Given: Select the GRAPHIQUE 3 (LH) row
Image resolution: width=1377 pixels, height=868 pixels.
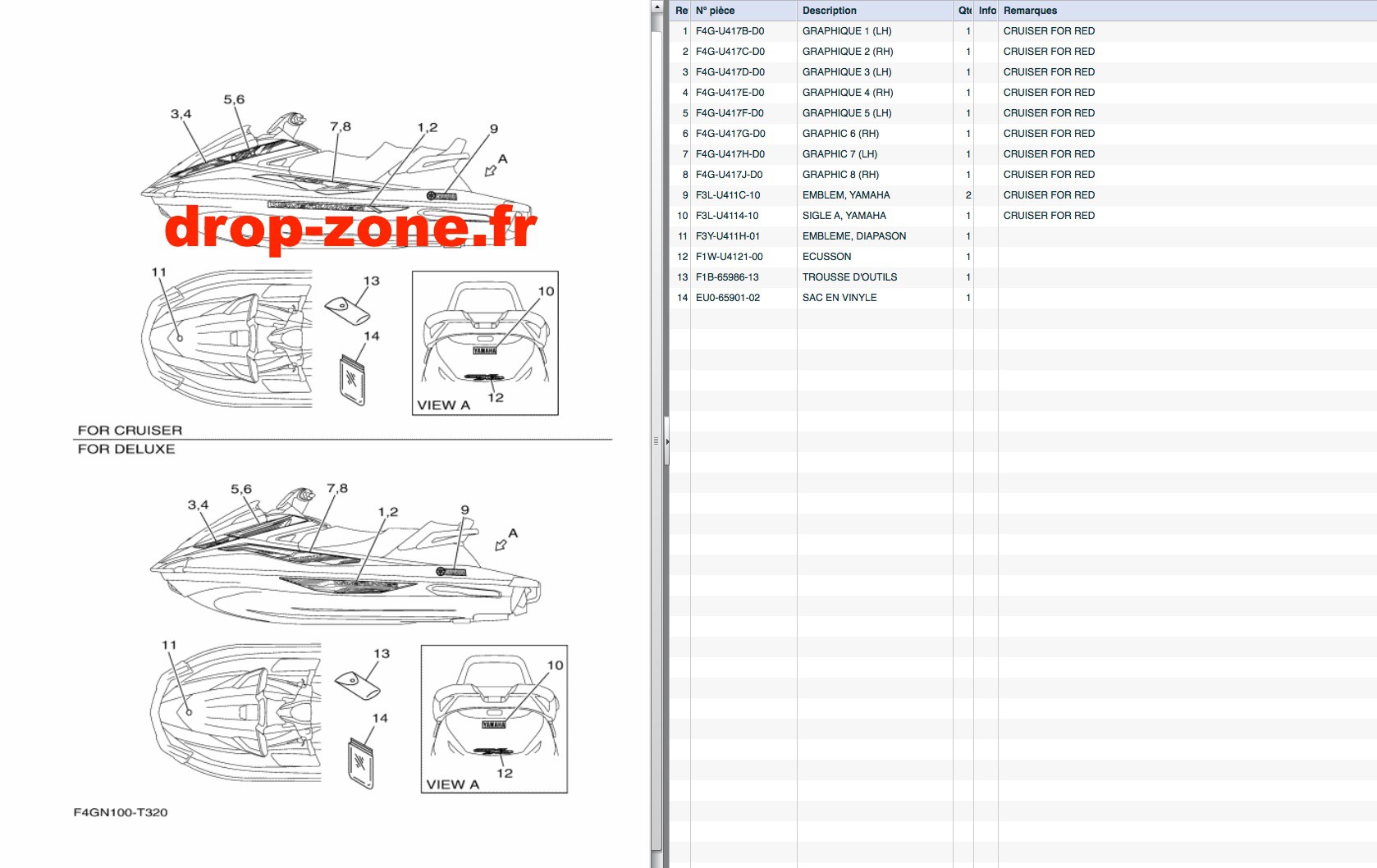Looking at the screenshot, I should [1022, 72].
